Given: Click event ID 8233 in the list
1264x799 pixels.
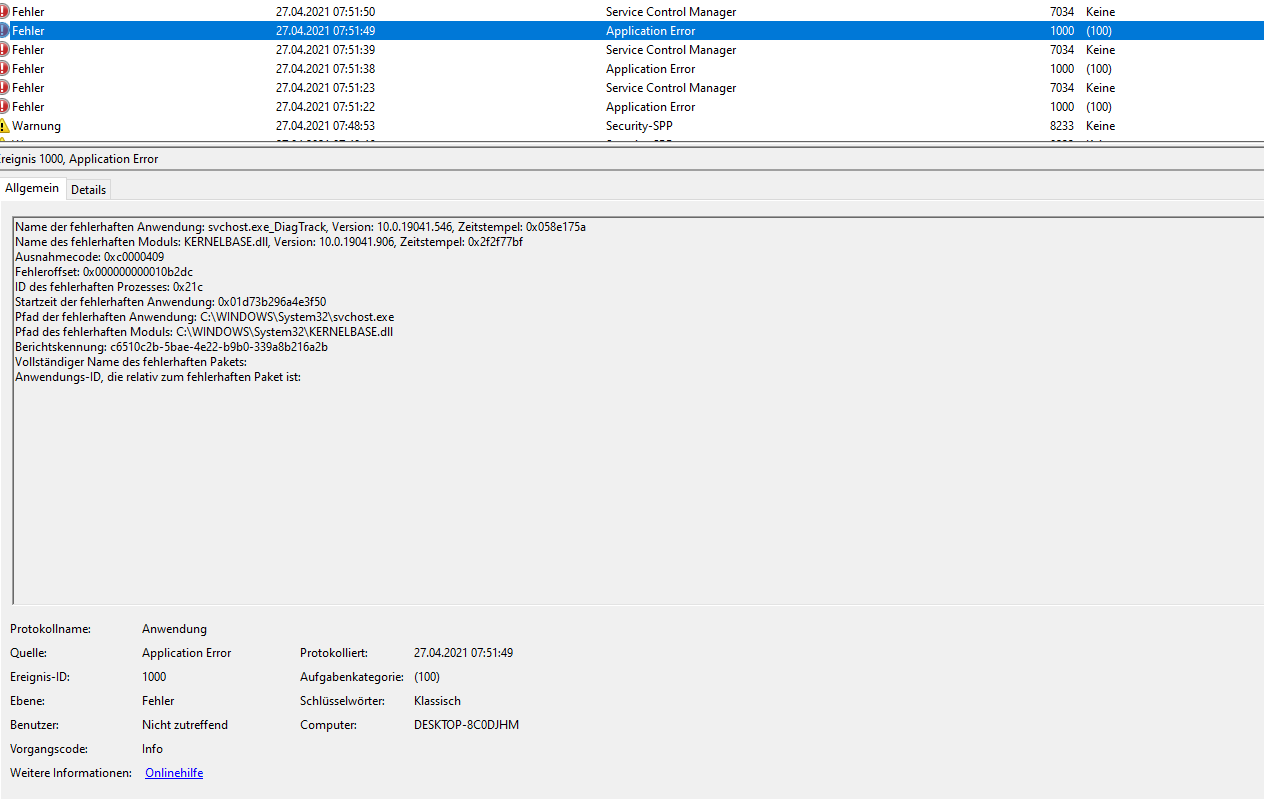Looking at the screenshot, I should click(x=1062, y=126).
